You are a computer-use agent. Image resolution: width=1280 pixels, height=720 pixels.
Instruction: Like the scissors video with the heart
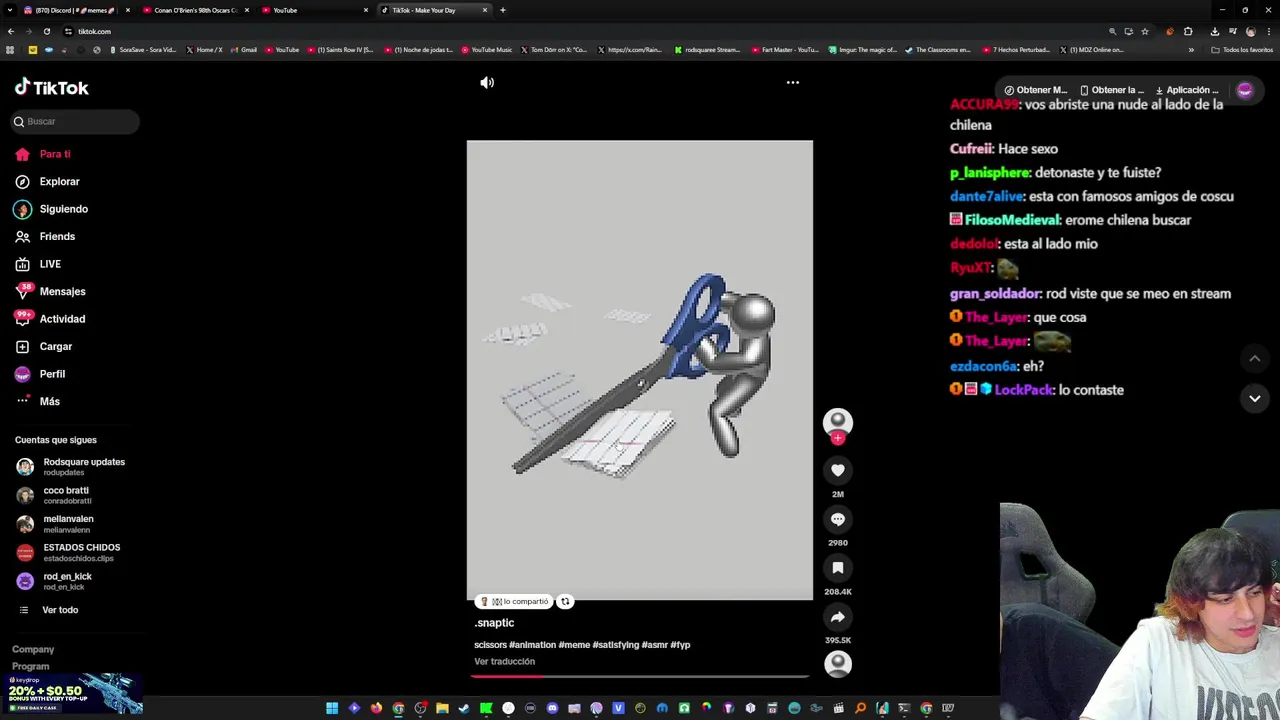point(838,470)
